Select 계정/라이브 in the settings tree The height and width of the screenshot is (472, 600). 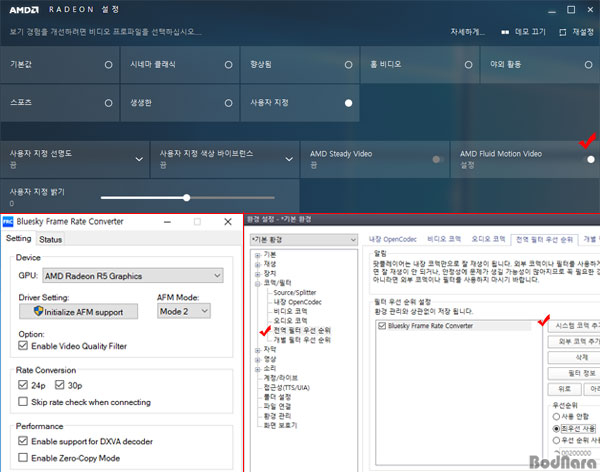click(x=280, y=378)
